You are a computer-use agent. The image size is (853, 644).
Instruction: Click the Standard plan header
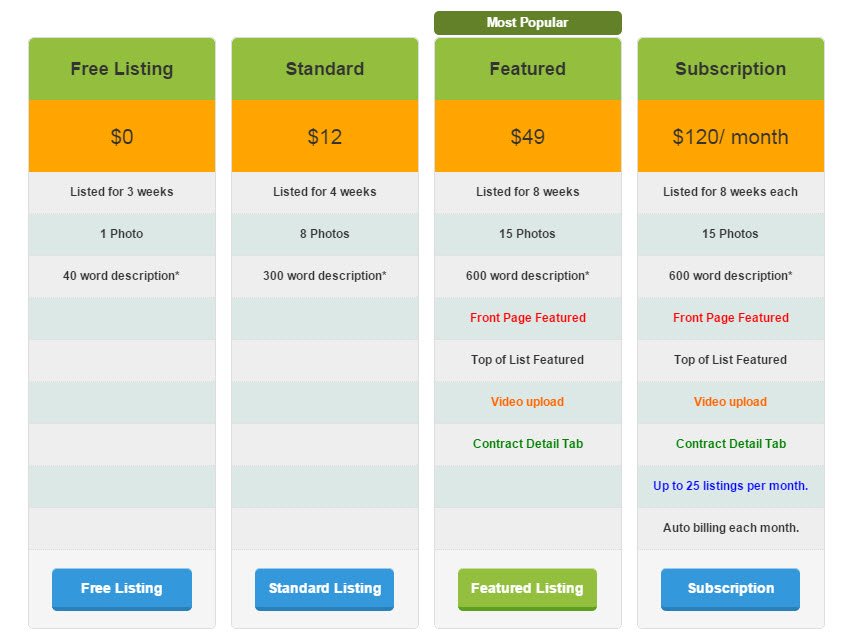tap(325, 69)
